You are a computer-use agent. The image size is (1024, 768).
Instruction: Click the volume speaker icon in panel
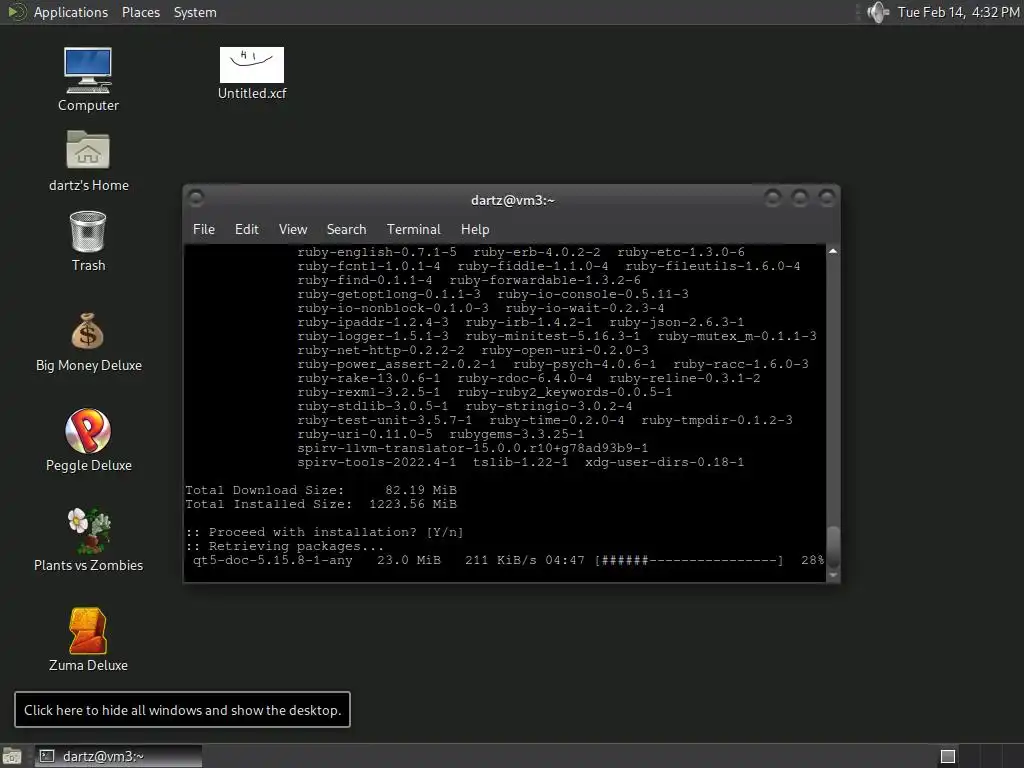(878, 12)
